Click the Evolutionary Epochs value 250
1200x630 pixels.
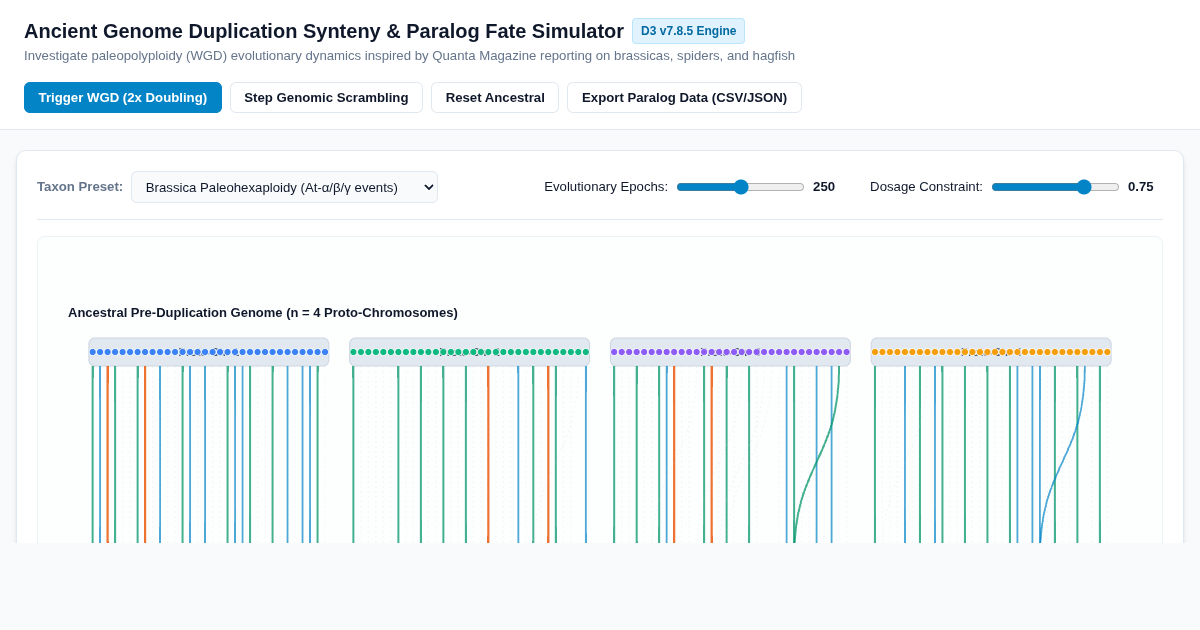(x=824, y=186)
